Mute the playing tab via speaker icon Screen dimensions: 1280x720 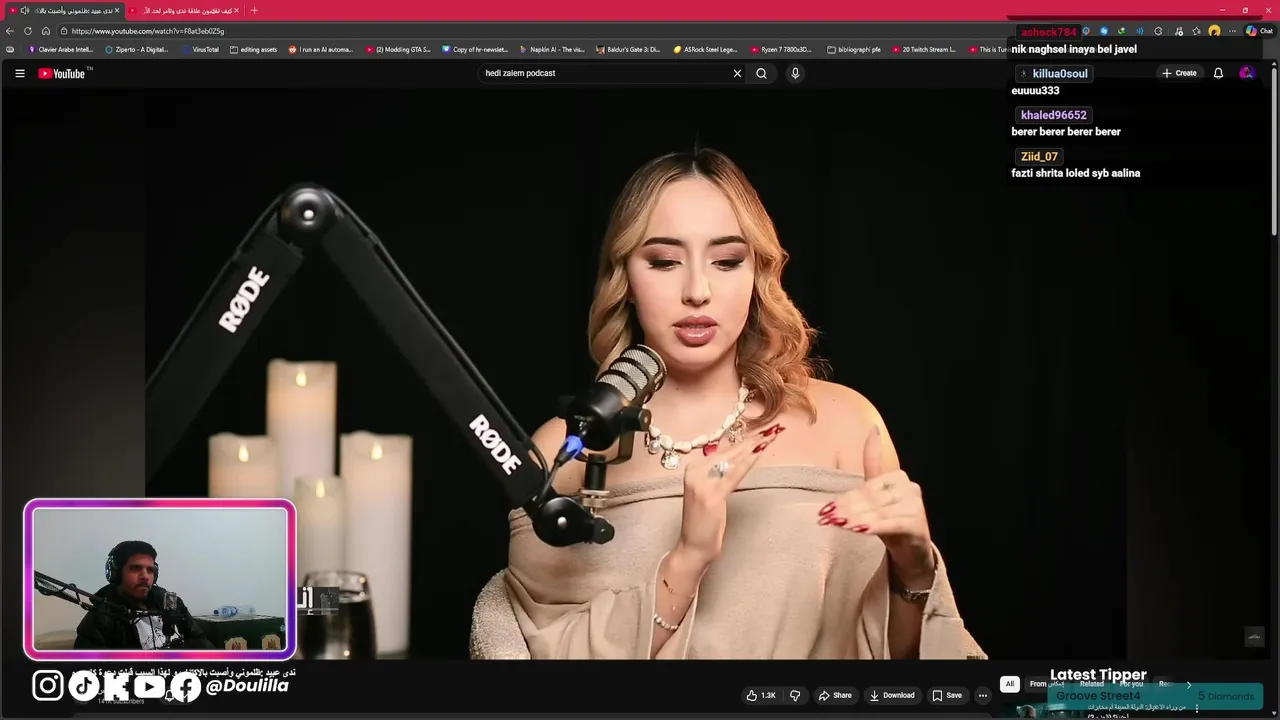(x=24, y=10)
